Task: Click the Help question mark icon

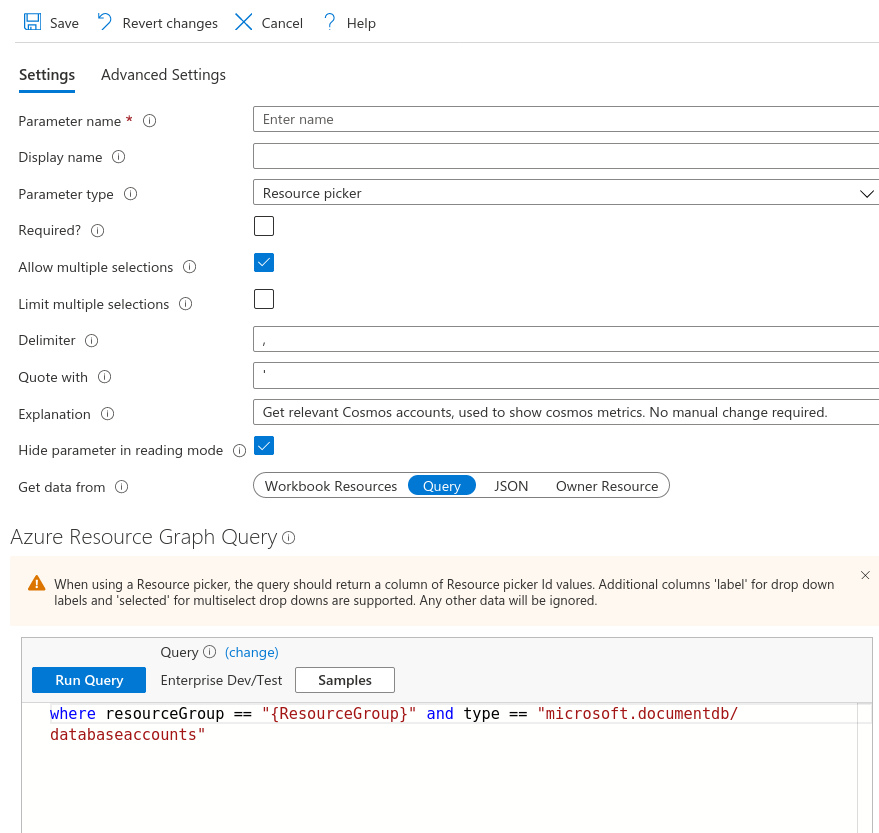Action: point(329,22)
